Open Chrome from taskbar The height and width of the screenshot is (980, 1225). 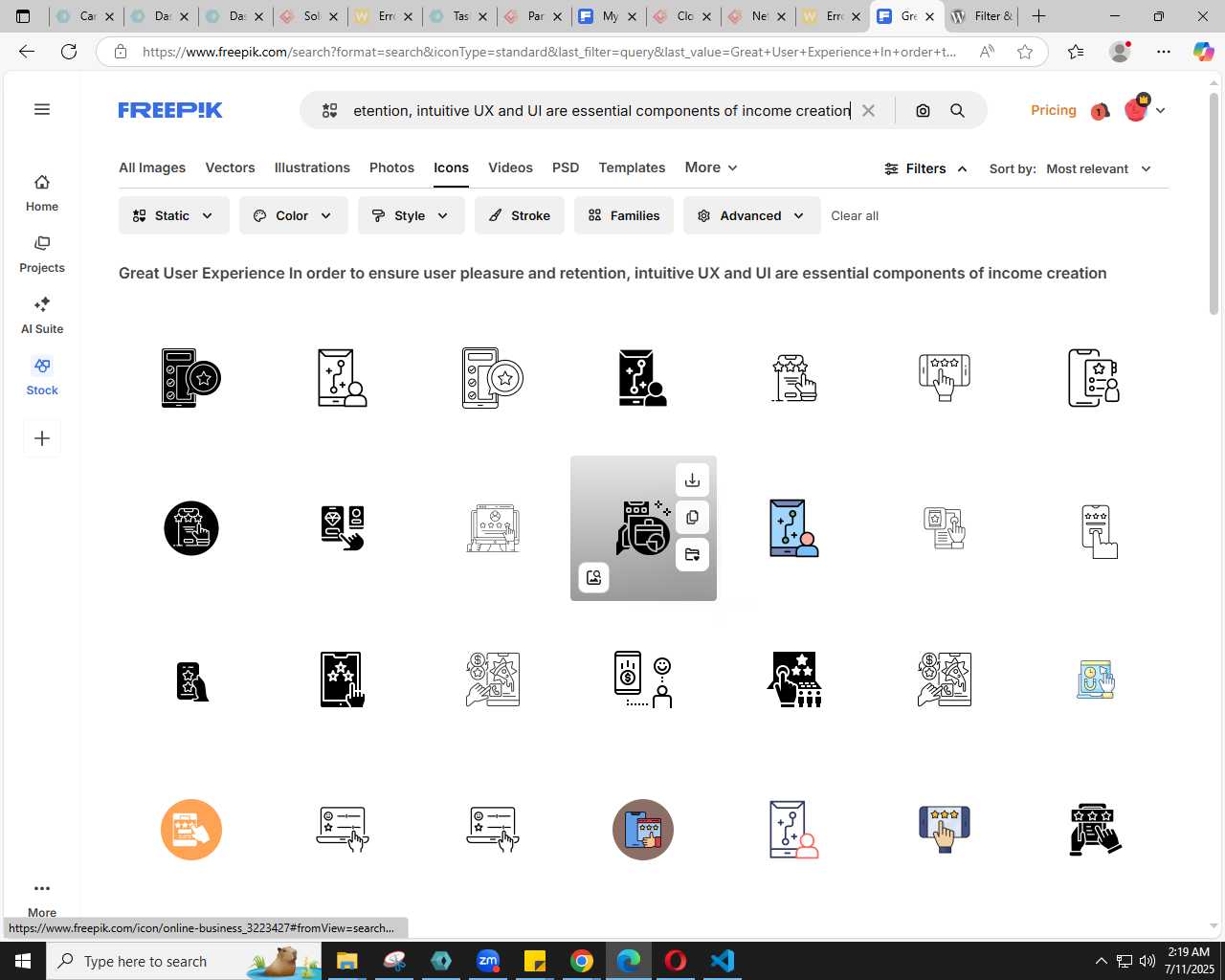[x=582, y=961]
